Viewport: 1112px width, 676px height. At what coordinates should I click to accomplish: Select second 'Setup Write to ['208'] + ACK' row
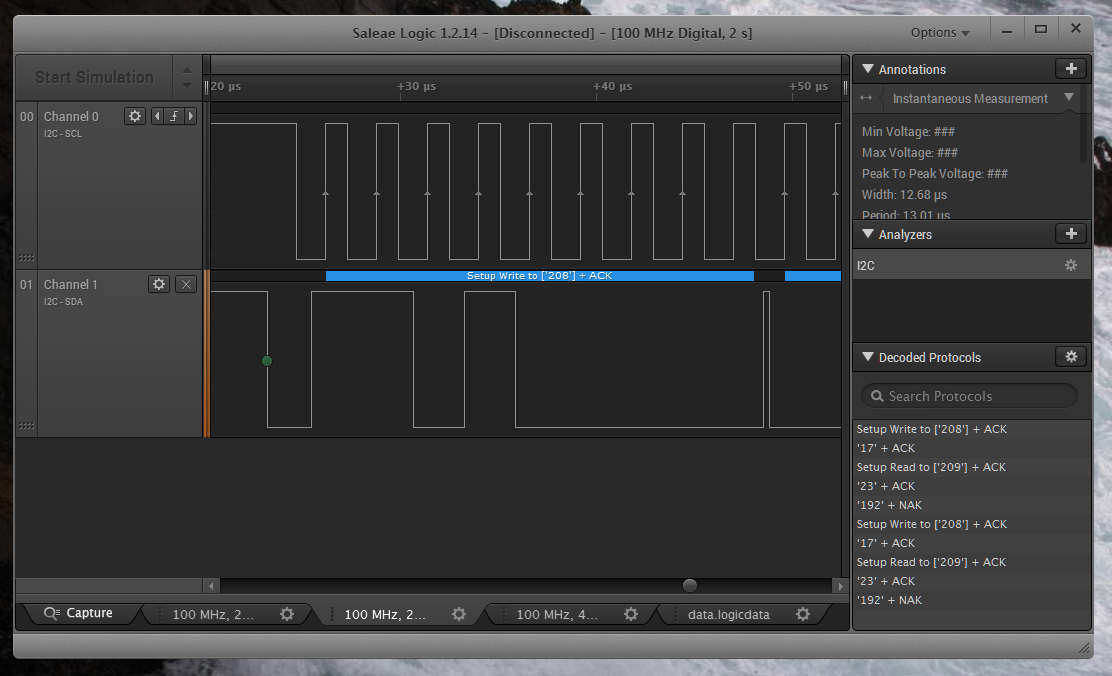coord(971,524)
